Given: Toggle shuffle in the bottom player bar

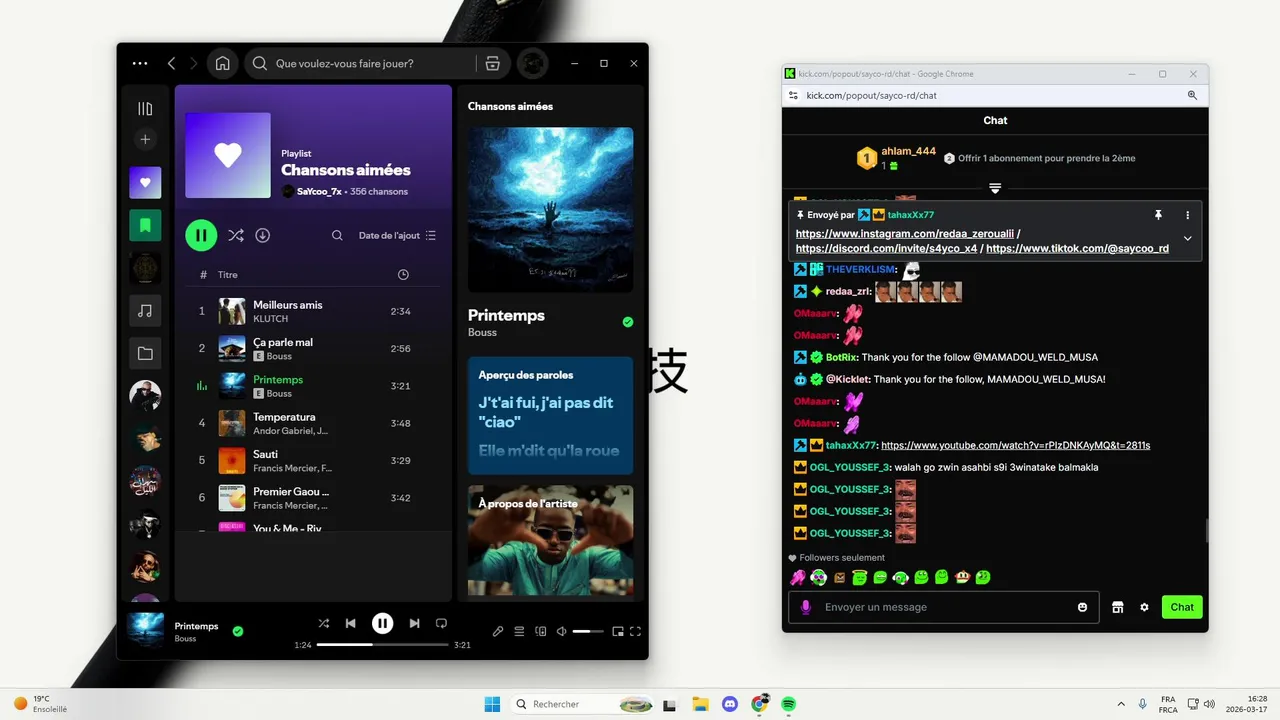Looking at the screenshot, I should pyautogui.click(x=323, y=623).
